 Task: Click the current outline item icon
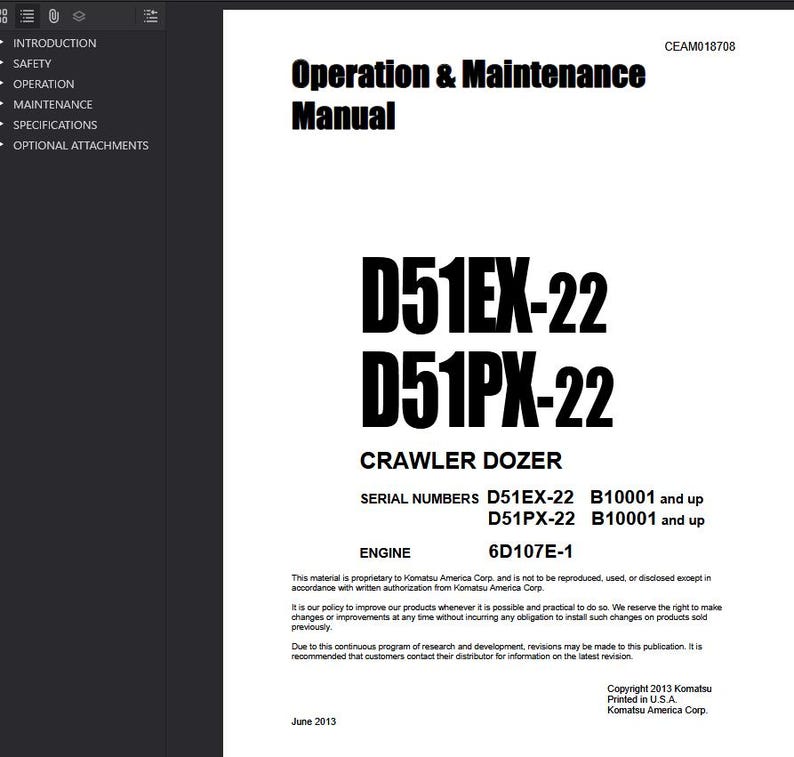(150, 16)
